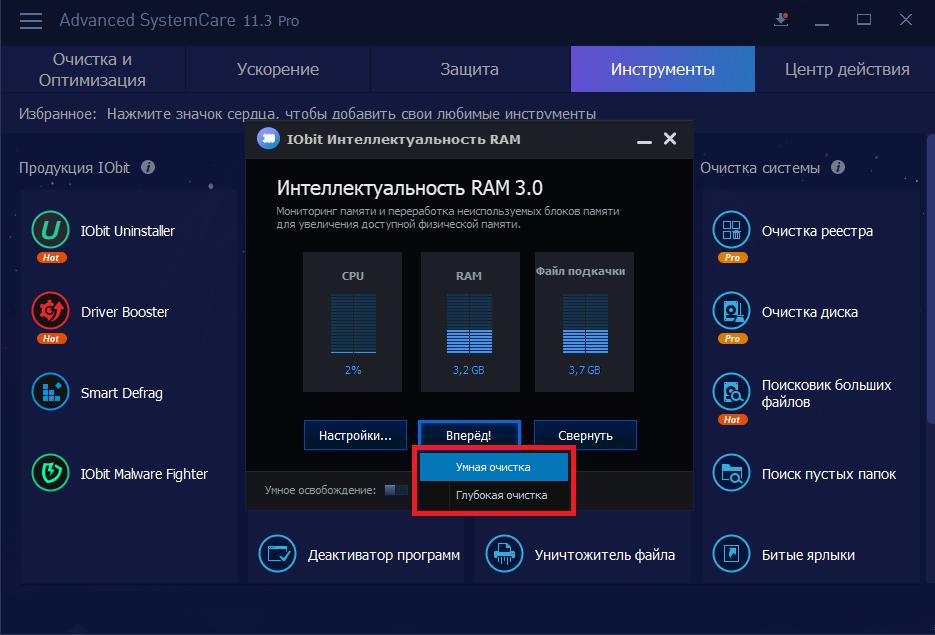The width and height of the screenshot is (935, 635).
Task: Open the program deactivator icon (Деактиватор программ)
Action: pyautogui.click(x=277, y=554)
